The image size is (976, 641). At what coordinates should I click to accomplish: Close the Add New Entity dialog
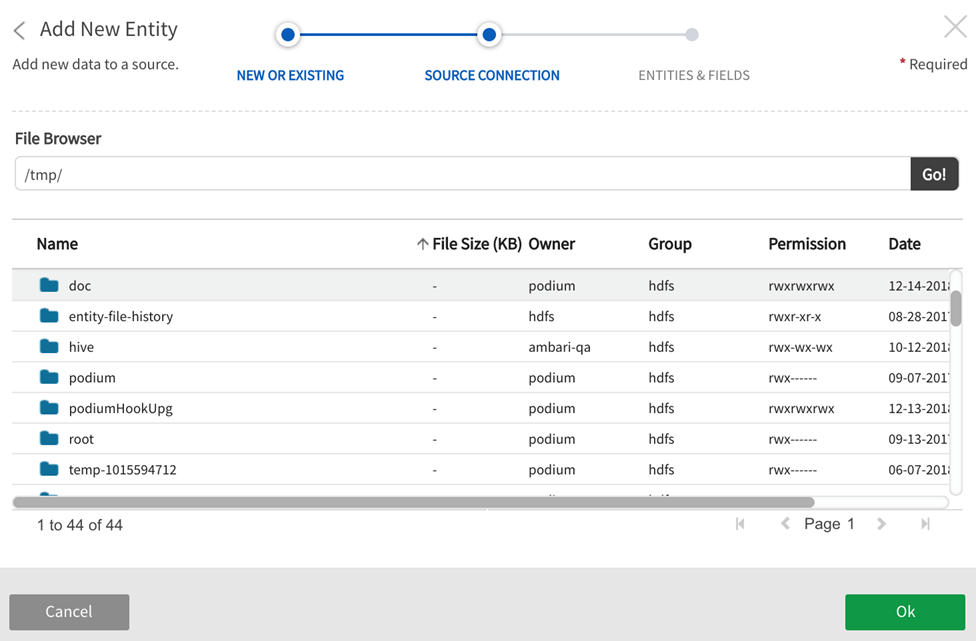pos(955,27)
